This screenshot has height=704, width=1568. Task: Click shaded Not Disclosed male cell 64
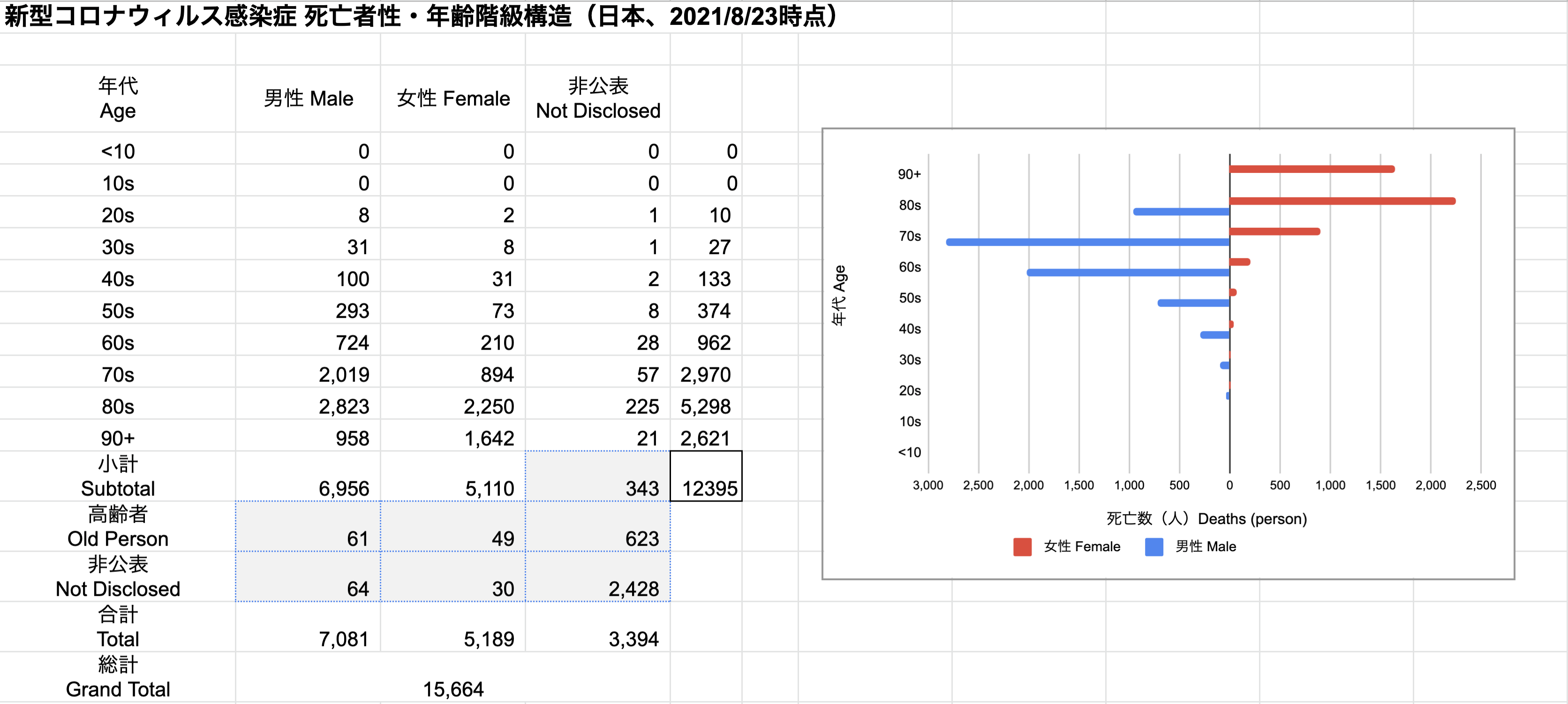tap(308, 576)
